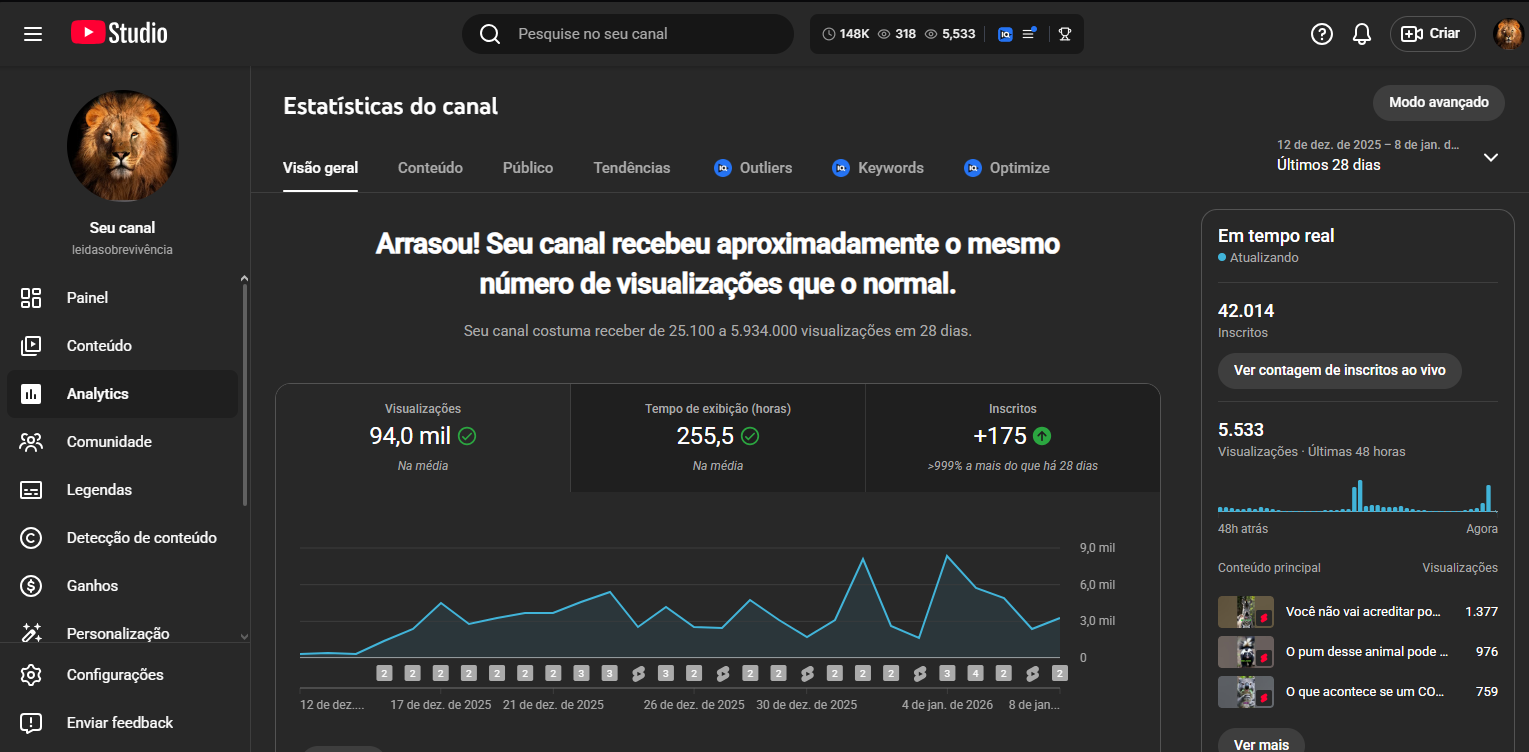Click the green up arrow beside +175
Viewport: 1529px width, 752px height.
click(1042, 436)
